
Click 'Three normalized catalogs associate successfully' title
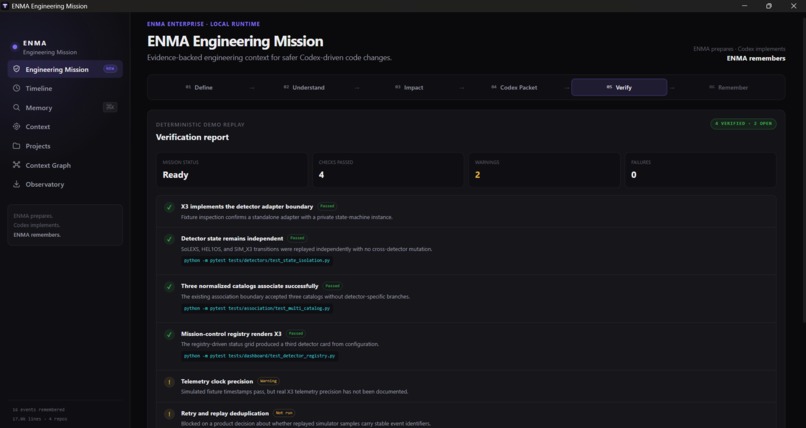pyautogui.click(x=249, y=286)
